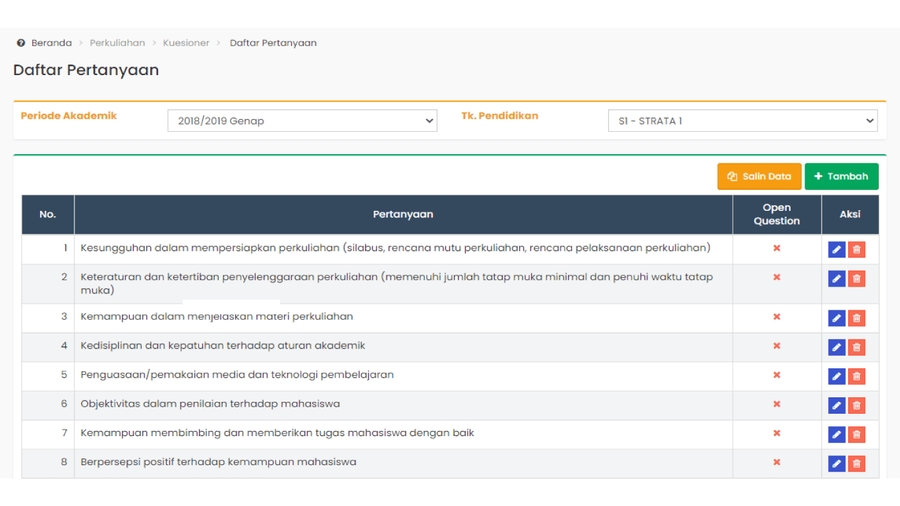Toggle the Open Question mark for question 4
This screenshot has width=900, height=506.
coord(776,346)
